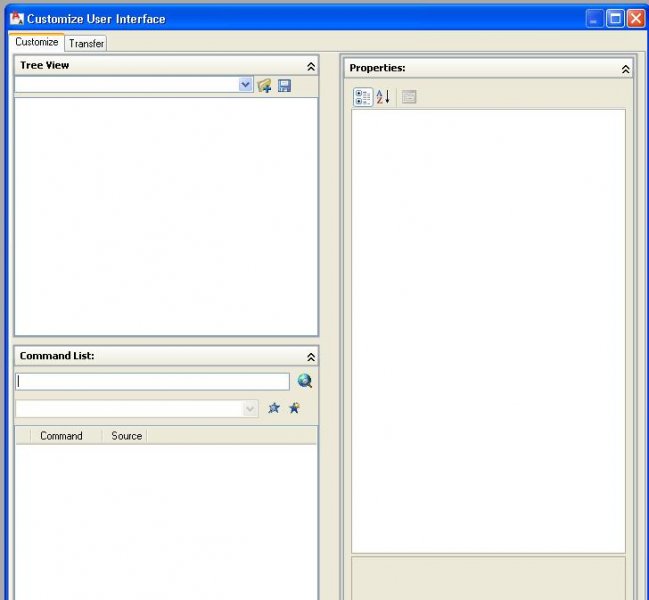The image size is (649, 600).
Task: Minimize the Customize User Interface window
Action: pyautogui.click(x=594, y=19)
